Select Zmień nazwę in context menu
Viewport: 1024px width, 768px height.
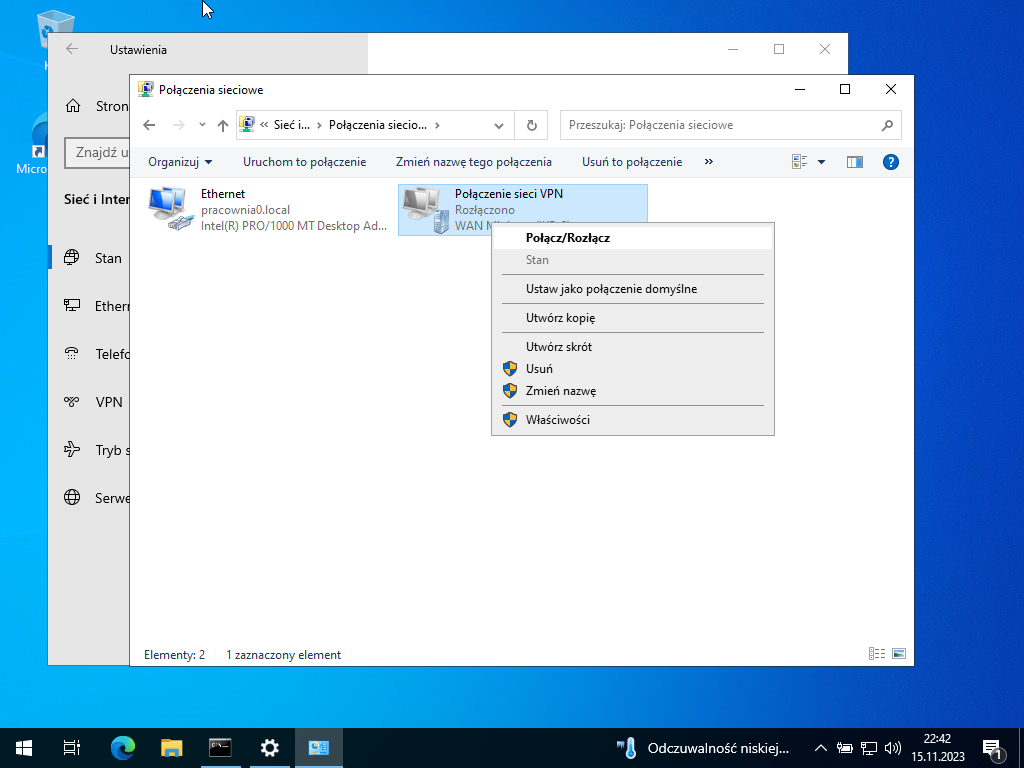click(632, 391)
